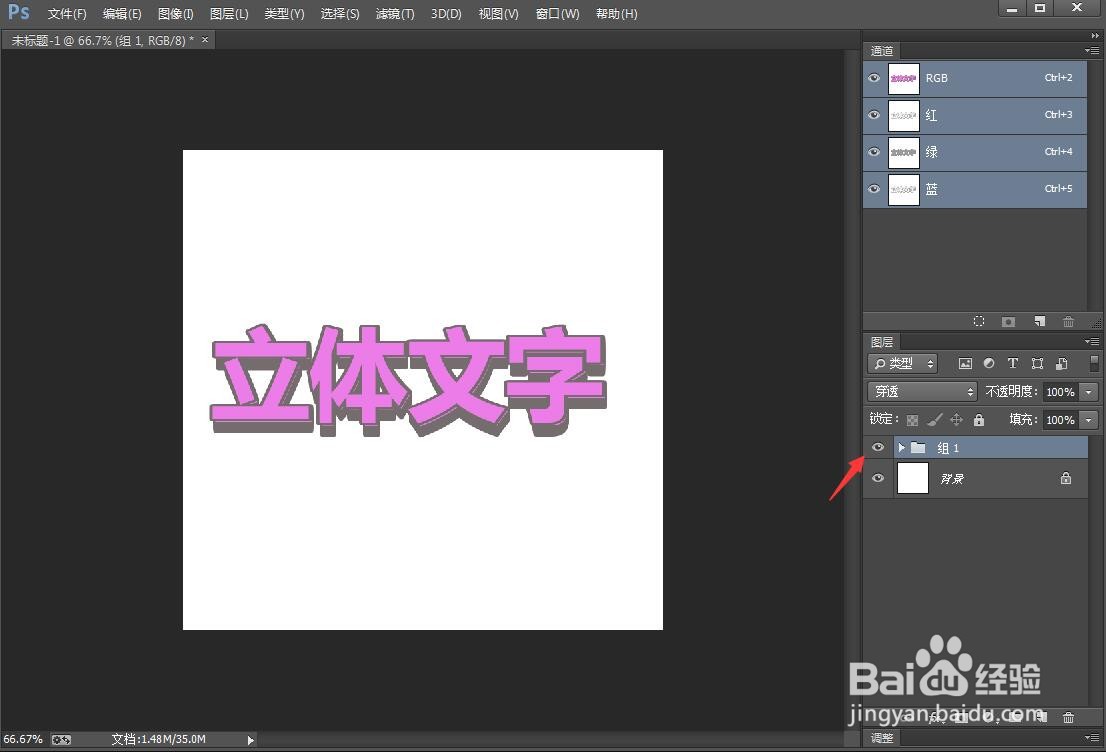Open the 调整 panel menu icon
Viewport: 1106px width, 752px height.
click(1091, 738)
